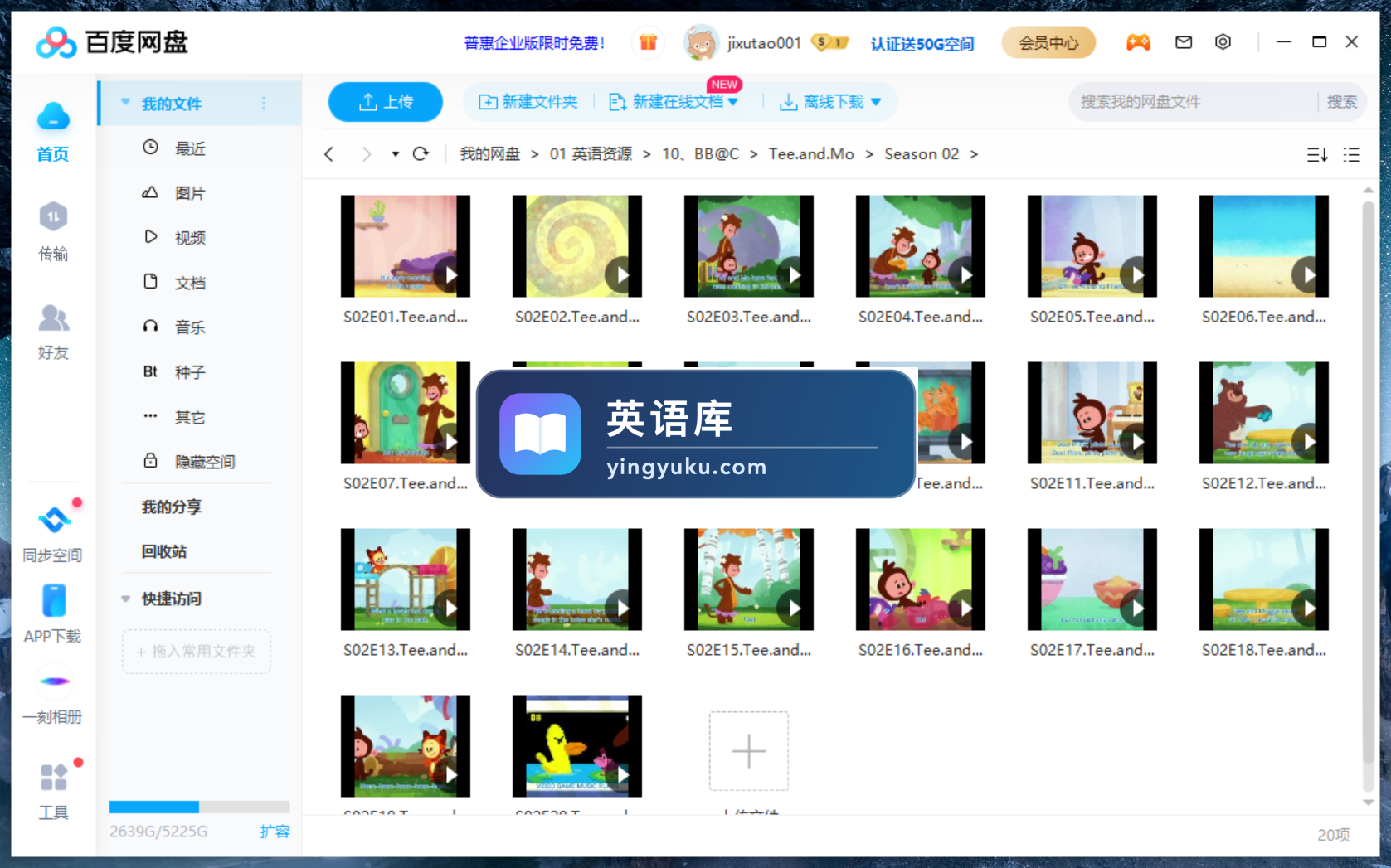Focus the 搜索我的网盘文件 search field
This screenshot has width=1391, height=868.
1194,102
